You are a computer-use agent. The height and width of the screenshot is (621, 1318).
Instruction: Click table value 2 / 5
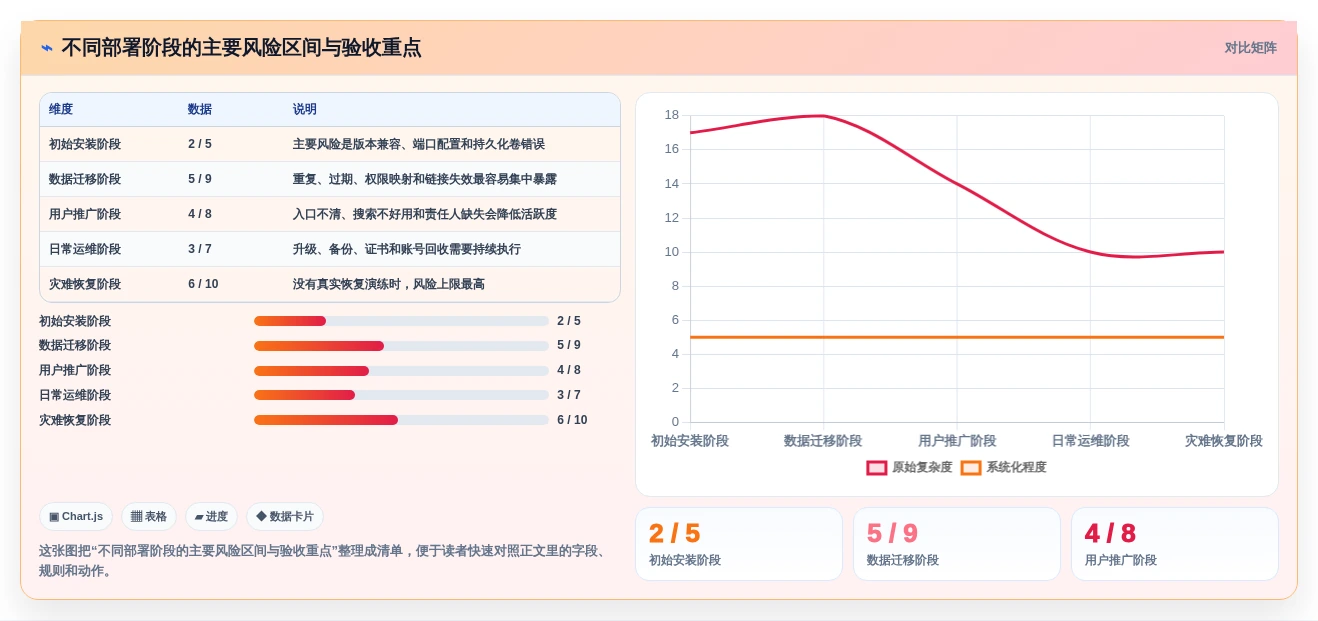[x=200, y=144]
